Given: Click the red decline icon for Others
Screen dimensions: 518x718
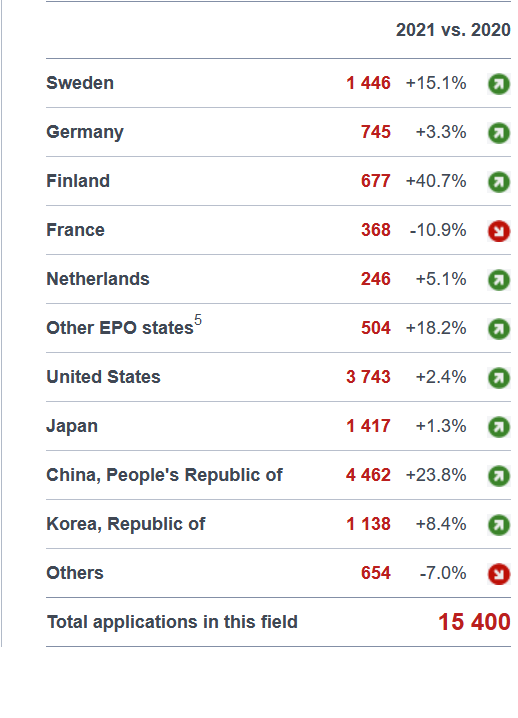Looking at the screenshot, I should tap(499, 574).
